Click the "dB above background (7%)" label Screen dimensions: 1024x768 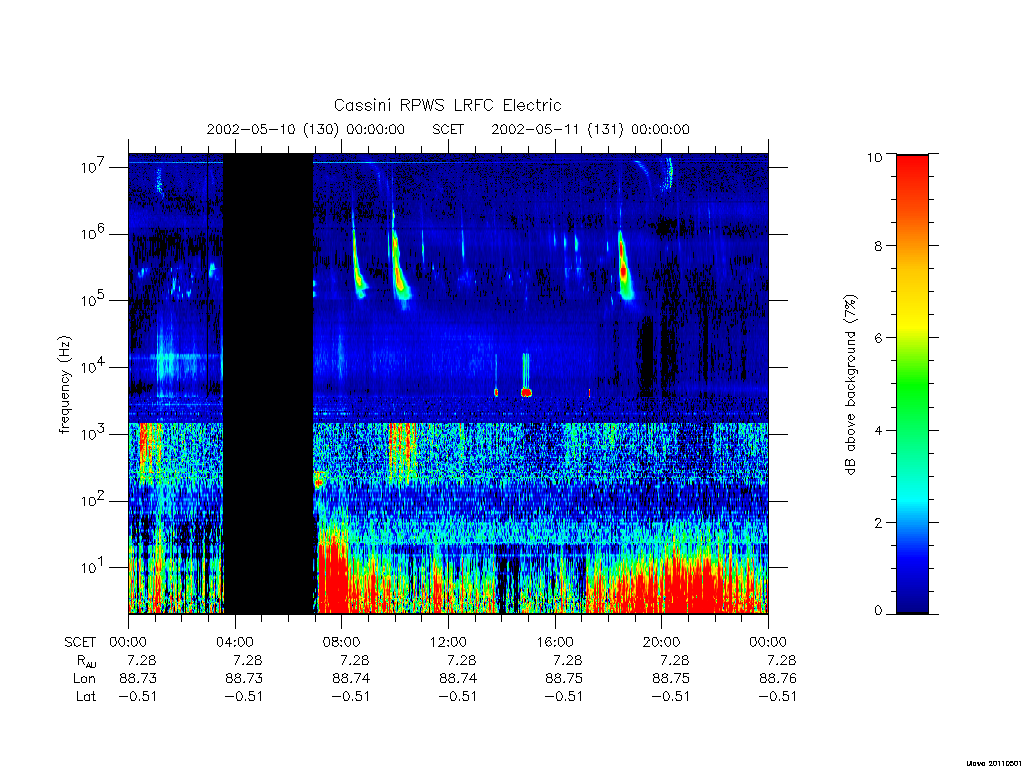(x=850, y=385)
